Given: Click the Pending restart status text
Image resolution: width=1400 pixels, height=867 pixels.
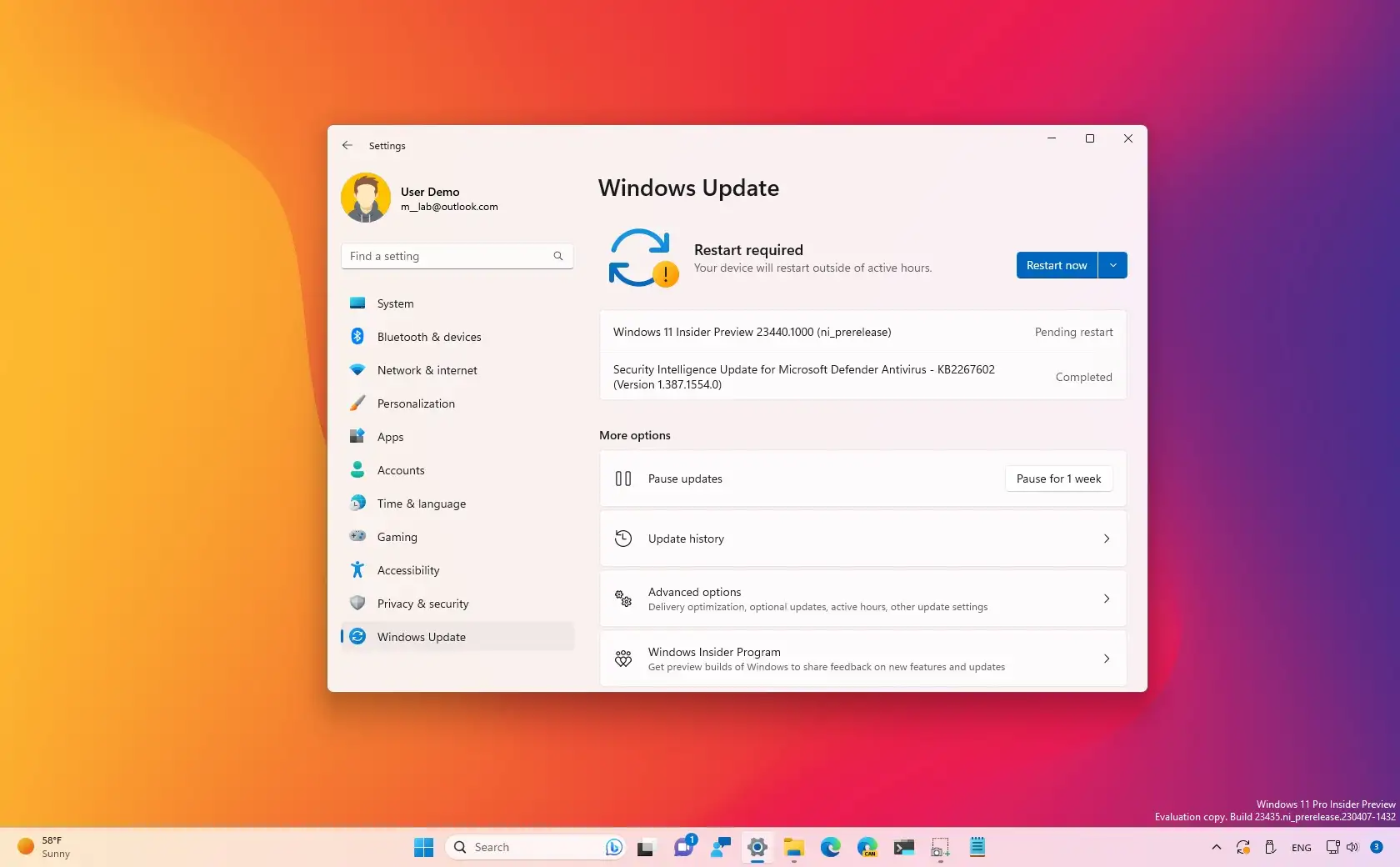Looking at the screenshot, I should (x=1073, y=332).
